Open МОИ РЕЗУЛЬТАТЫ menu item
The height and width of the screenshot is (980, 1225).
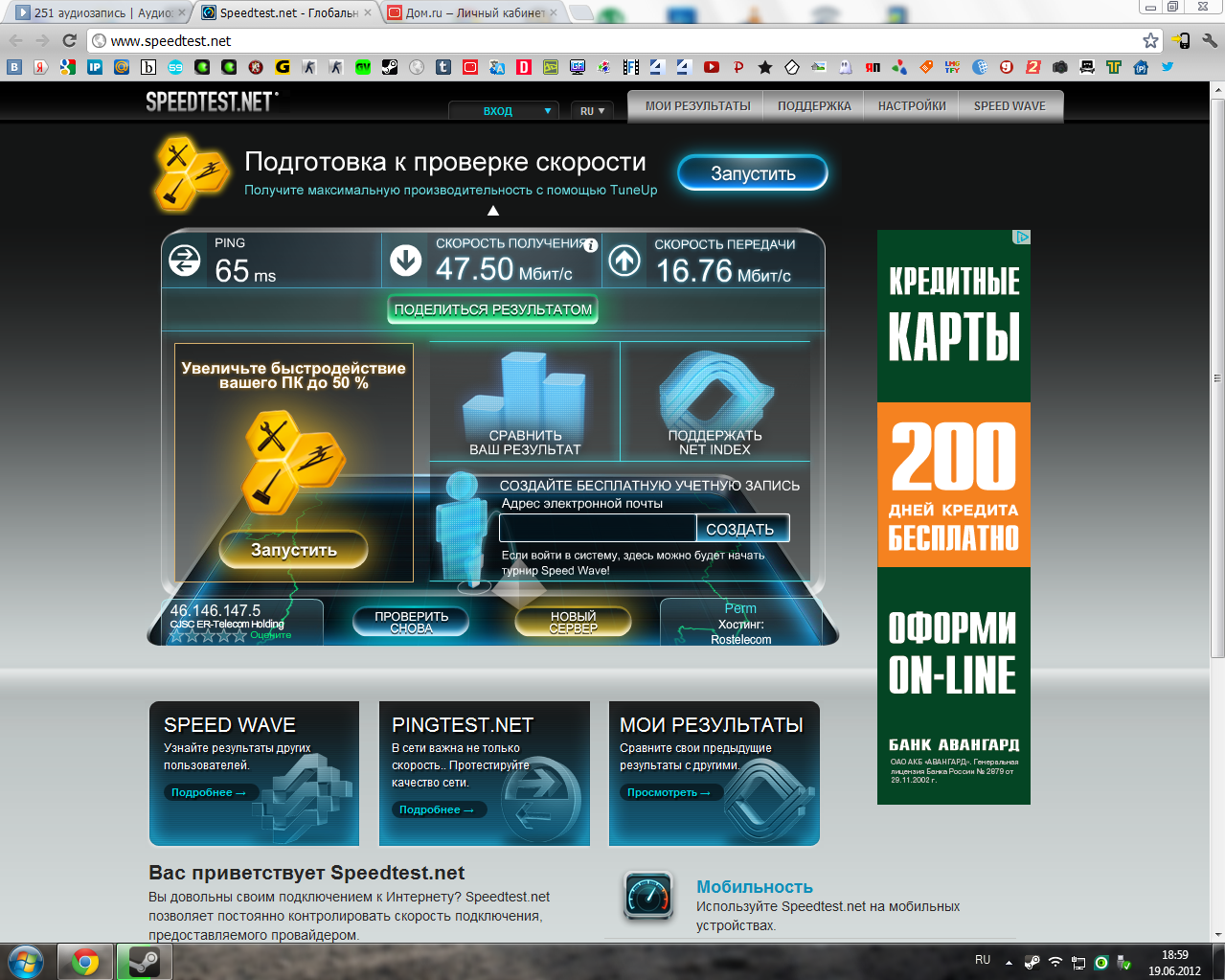click(x=697, y=106)
